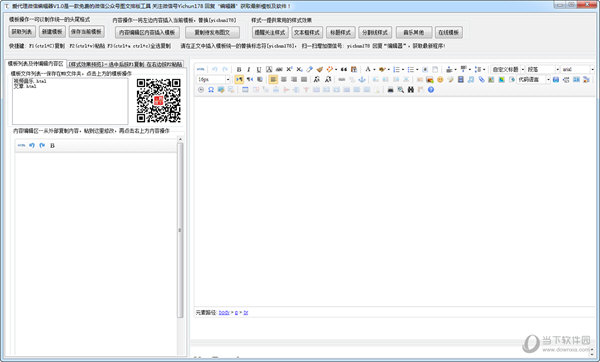600x362 pixels.
Task: Redo the action in the main editor
Action: coord(225,69)
